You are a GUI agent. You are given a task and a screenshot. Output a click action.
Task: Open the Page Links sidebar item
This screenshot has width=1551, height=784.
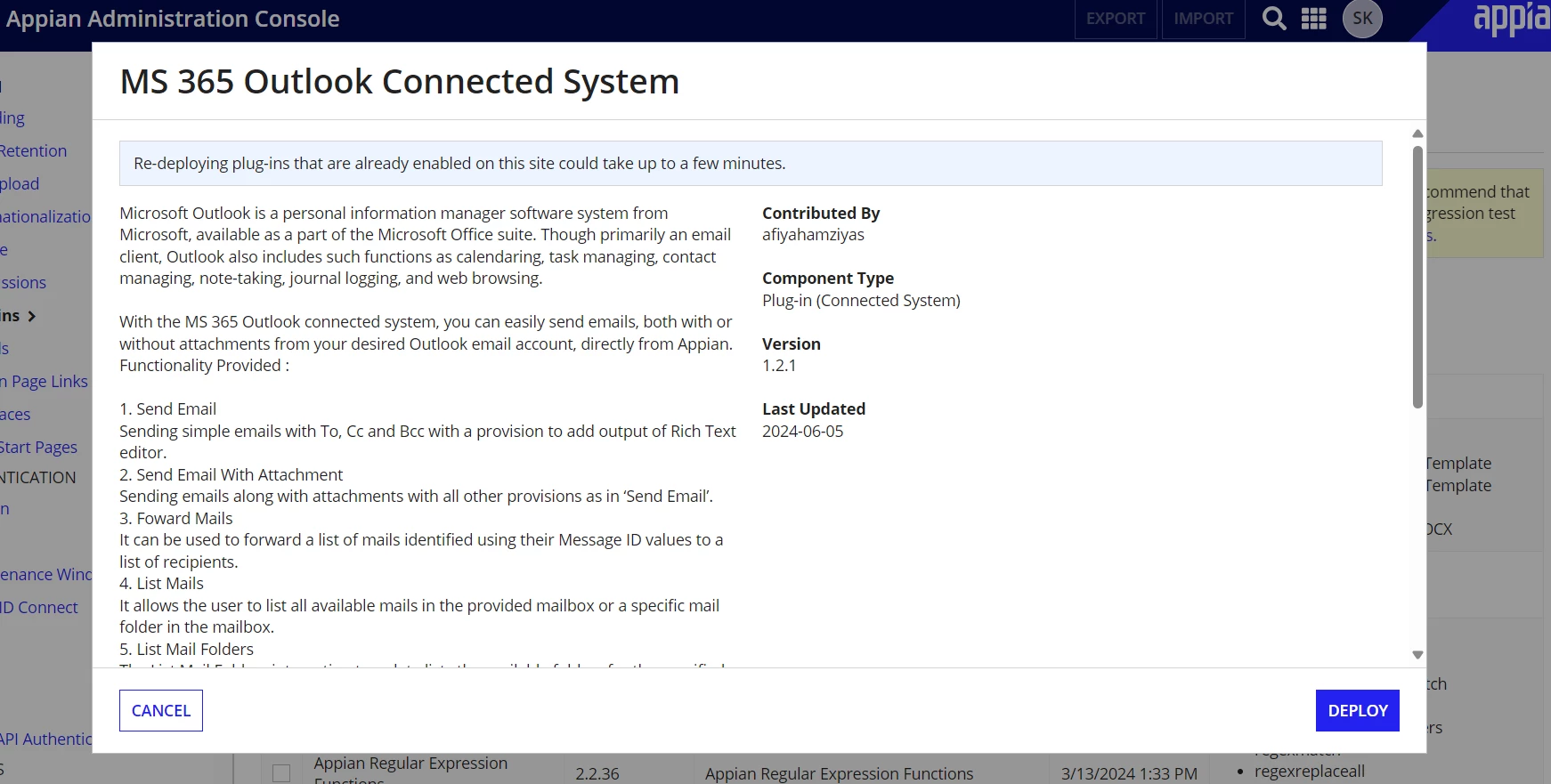point(45,381)
